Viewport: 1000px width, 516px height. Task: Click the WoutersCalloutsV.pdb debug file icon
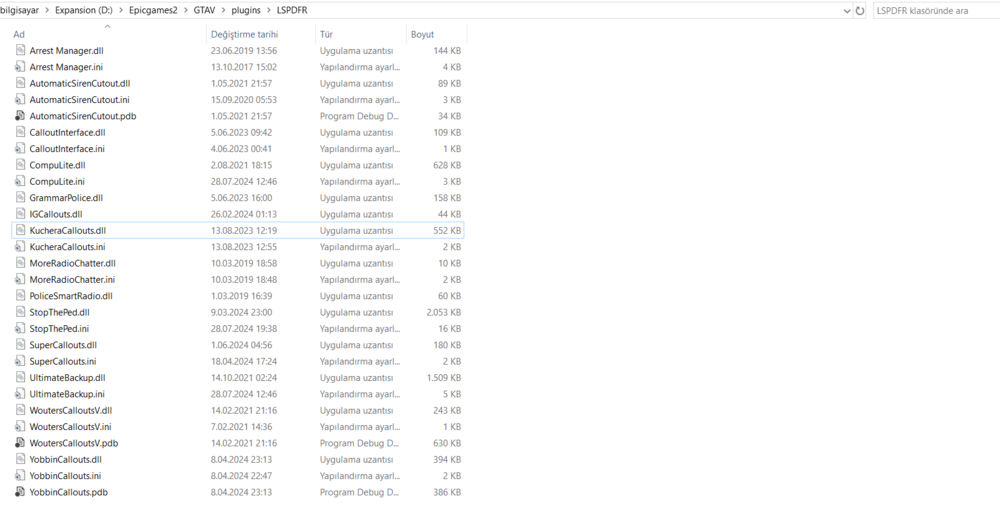20,443
